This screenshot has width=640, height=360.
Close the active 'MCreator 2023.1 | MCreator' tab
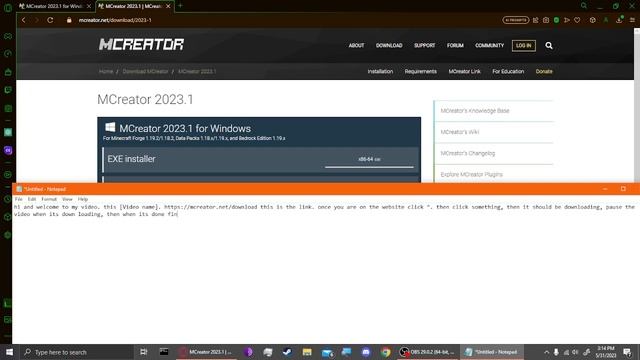point(168,6)
